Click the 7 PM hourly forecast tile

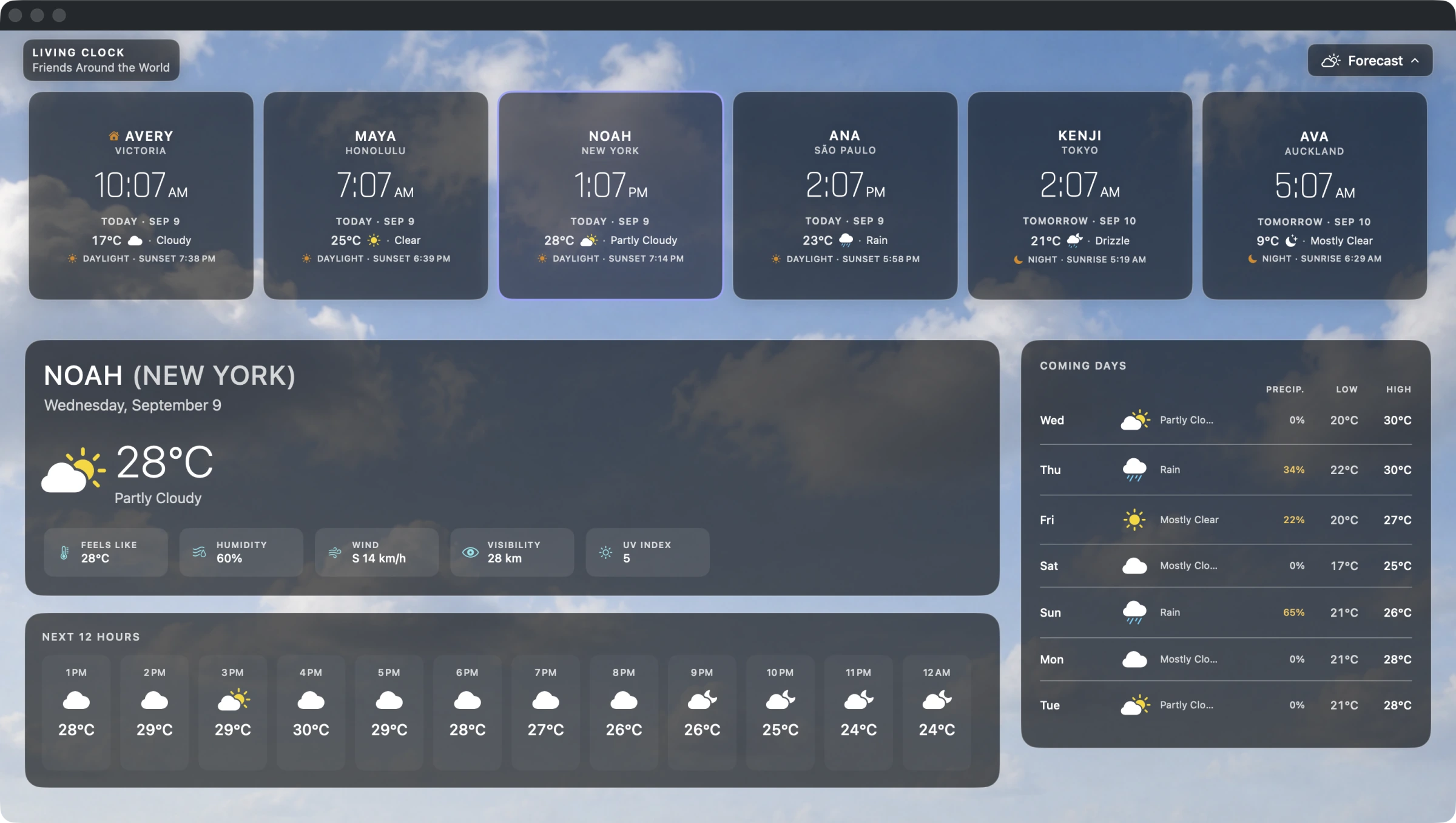(x=545, y=713)
